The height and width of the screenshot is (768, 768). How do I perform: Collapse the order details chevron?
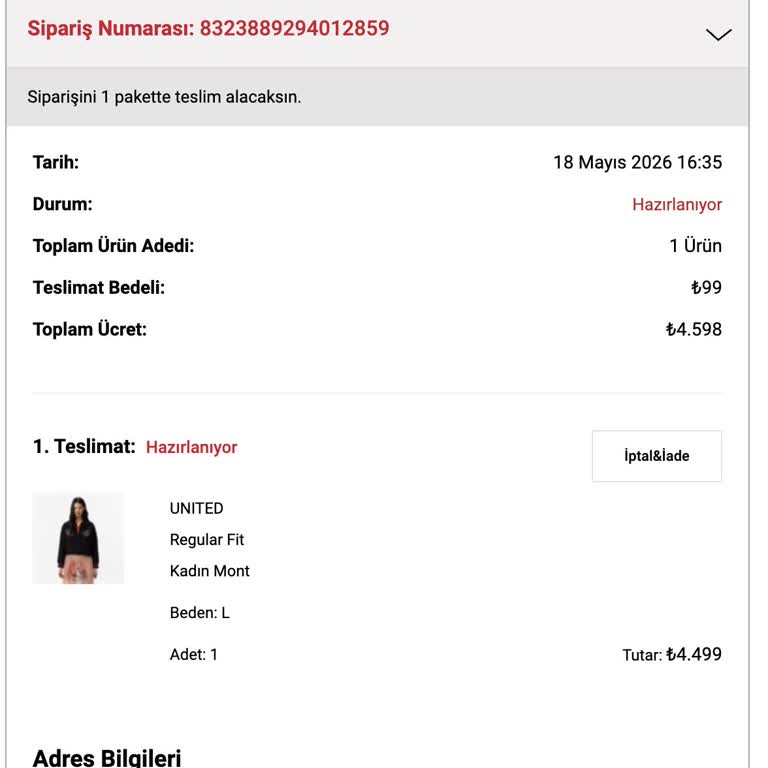719,34
